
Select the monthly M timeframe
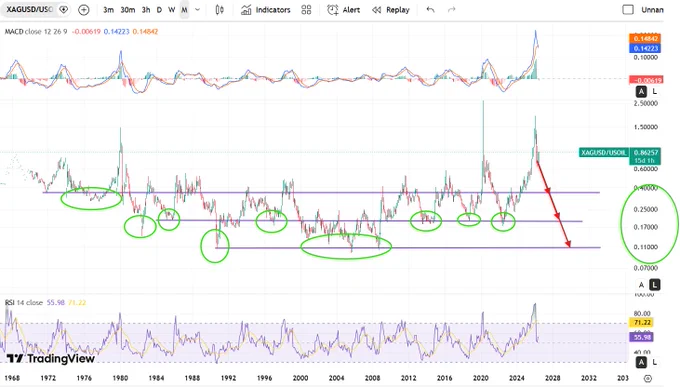click(x=184, y=10)
